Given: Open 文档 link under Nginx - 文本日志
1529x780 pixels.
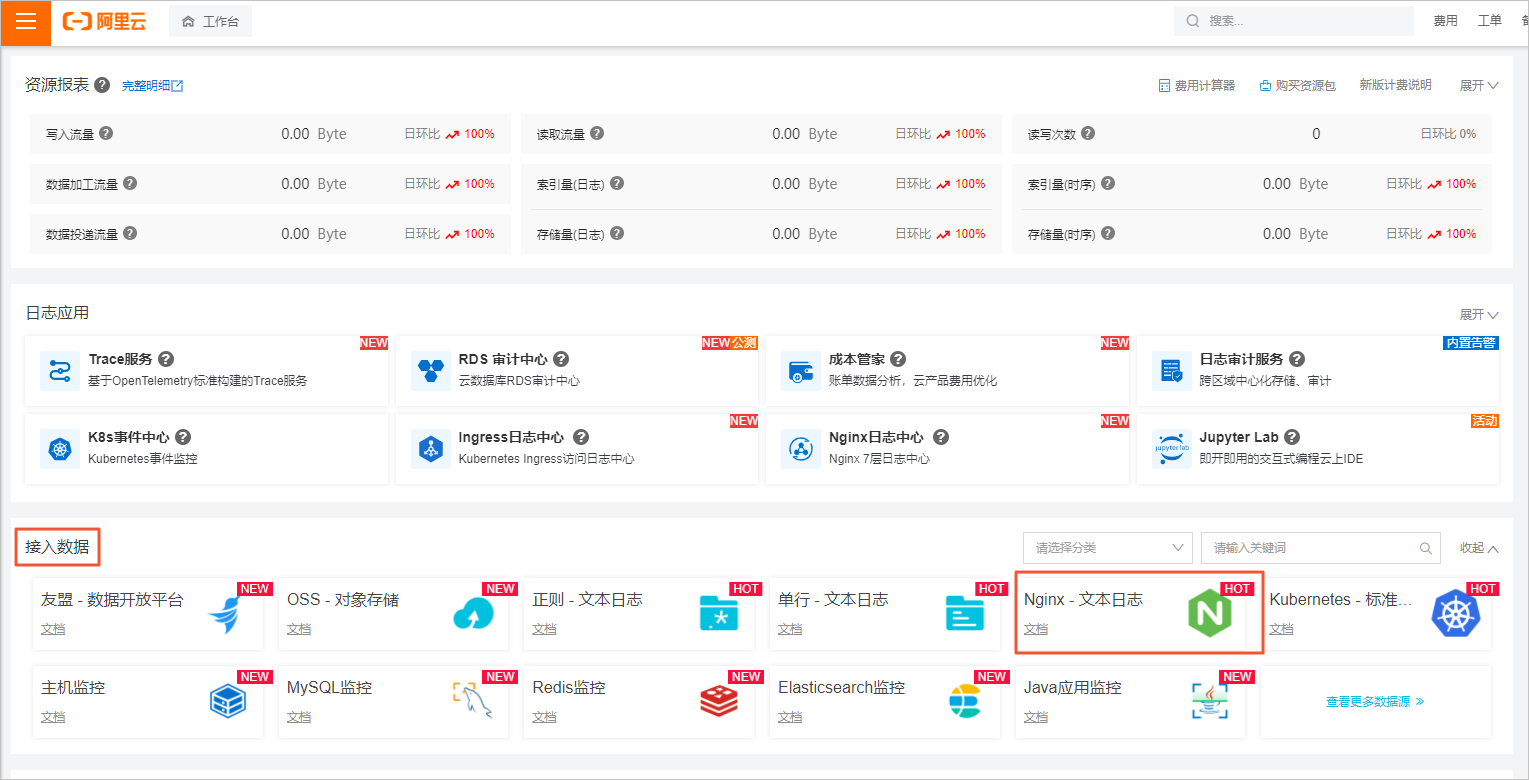Looking at the screenshot, I should pyautogui.click(x=1036, y=629).
